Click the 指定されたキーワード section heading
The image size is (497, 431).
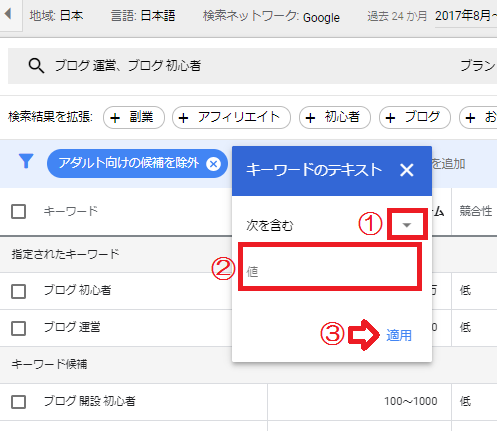point(65,254)
